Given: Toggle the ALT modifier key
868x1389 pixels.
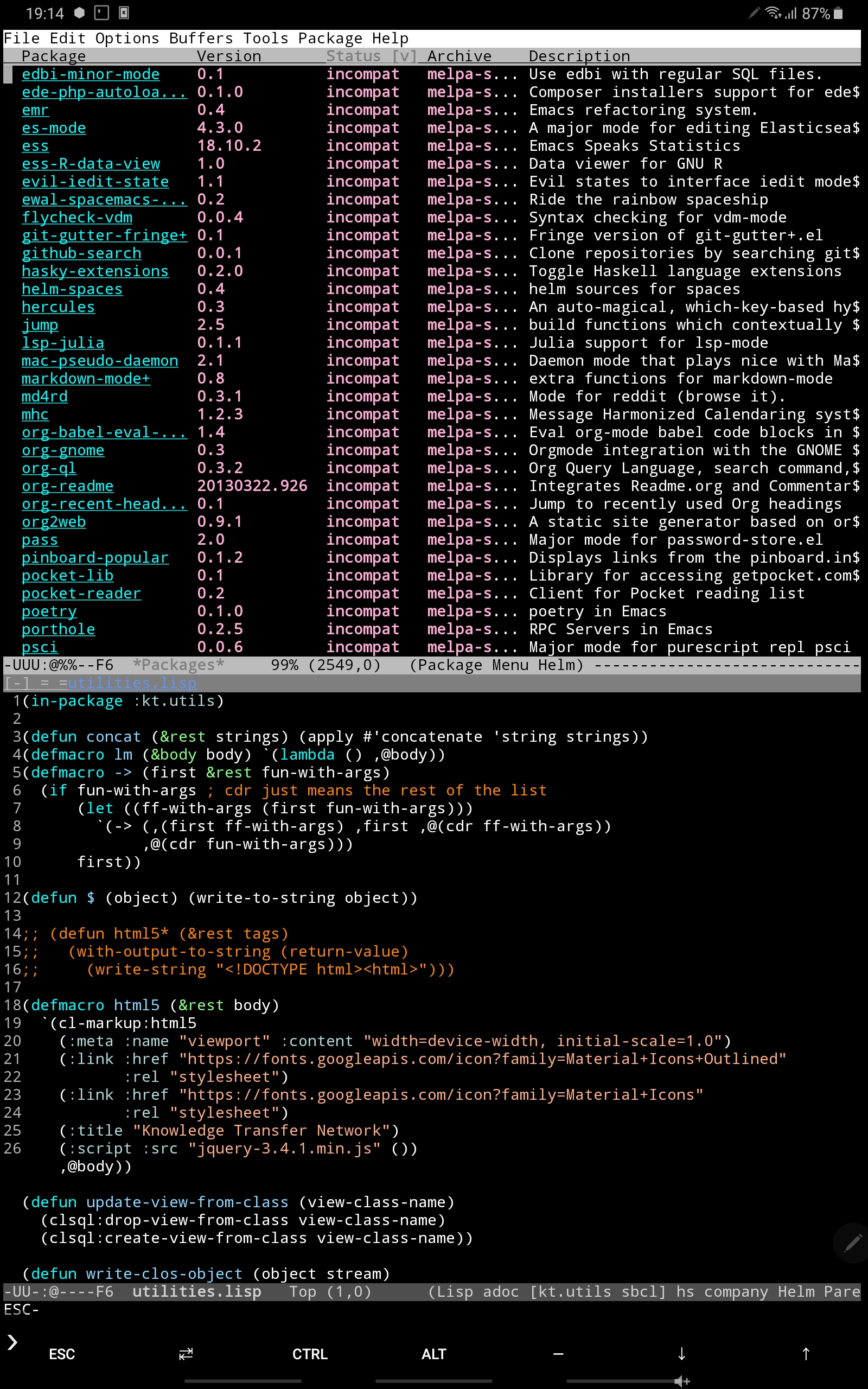Looking at the screenshot, I should click(x=433, y=1354).
